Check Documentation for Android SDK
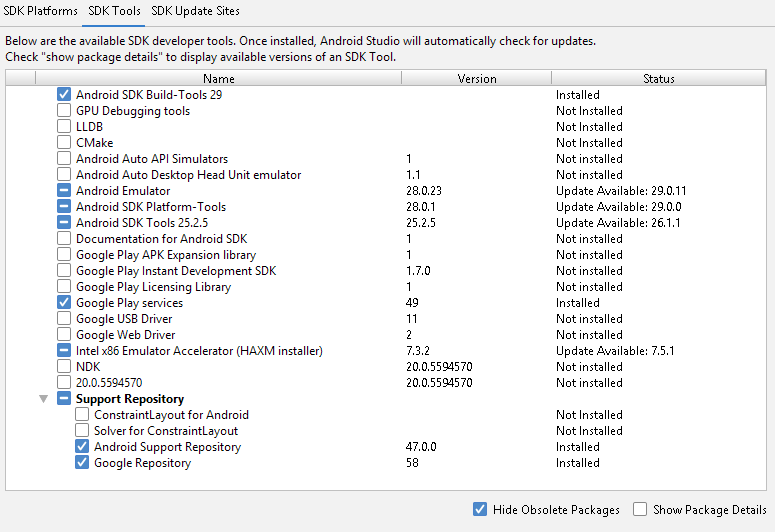Image resolution: width=775 pixels, height=532 pixels. (64, 238)
